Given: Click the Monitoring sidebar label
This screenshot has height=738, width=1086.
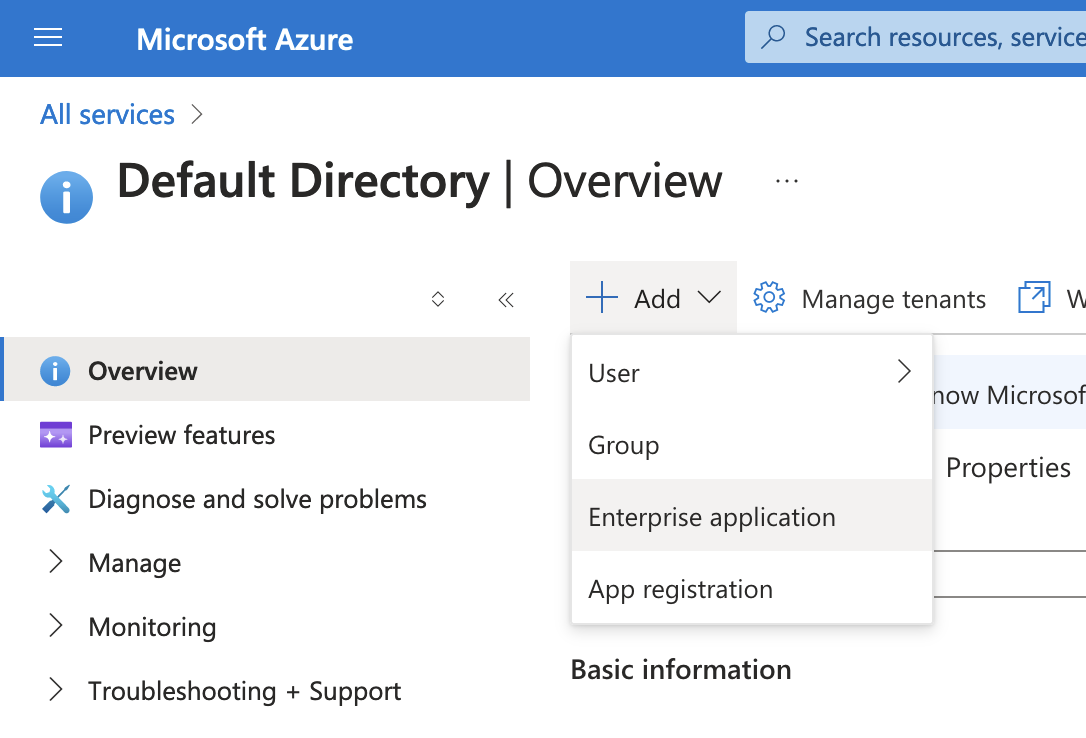Looking at the screenshot, I should click(x=152, y=627).
